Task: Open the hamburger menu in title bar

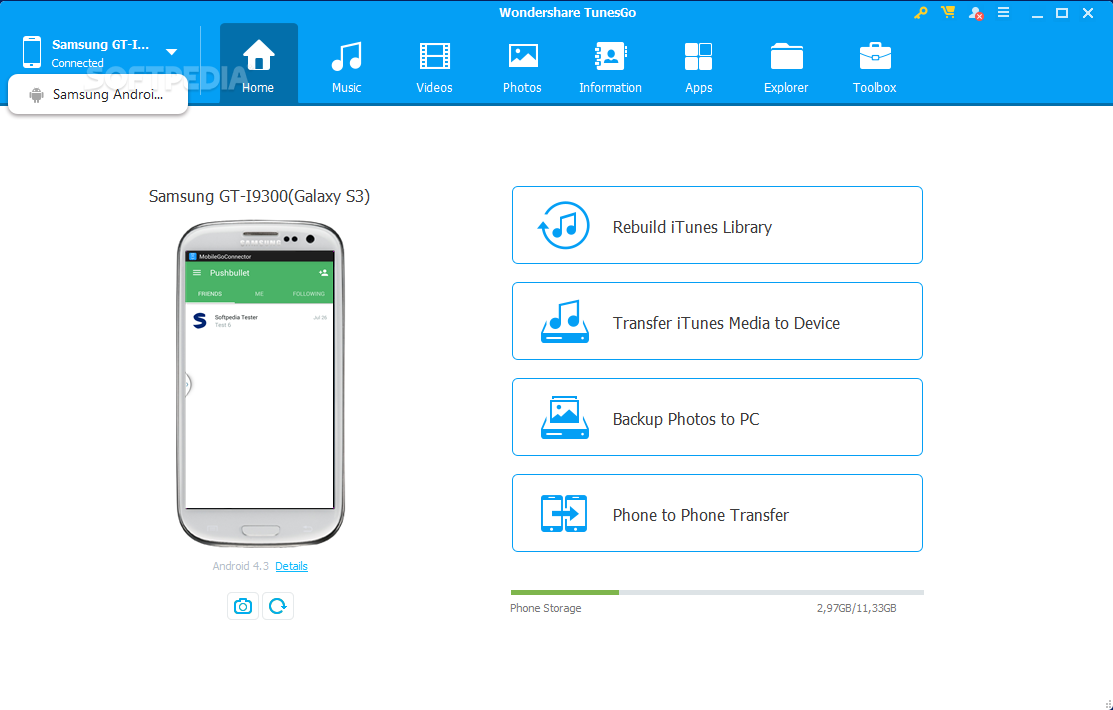Action: click(1004, 13)
